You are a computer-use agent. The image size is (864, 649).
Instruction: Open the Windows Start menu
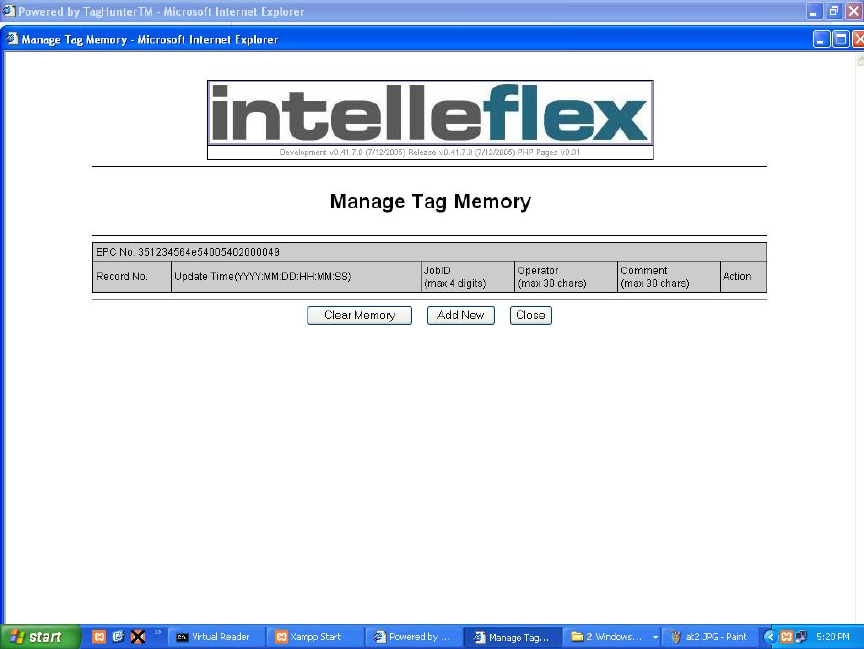[x=40, y=637]
